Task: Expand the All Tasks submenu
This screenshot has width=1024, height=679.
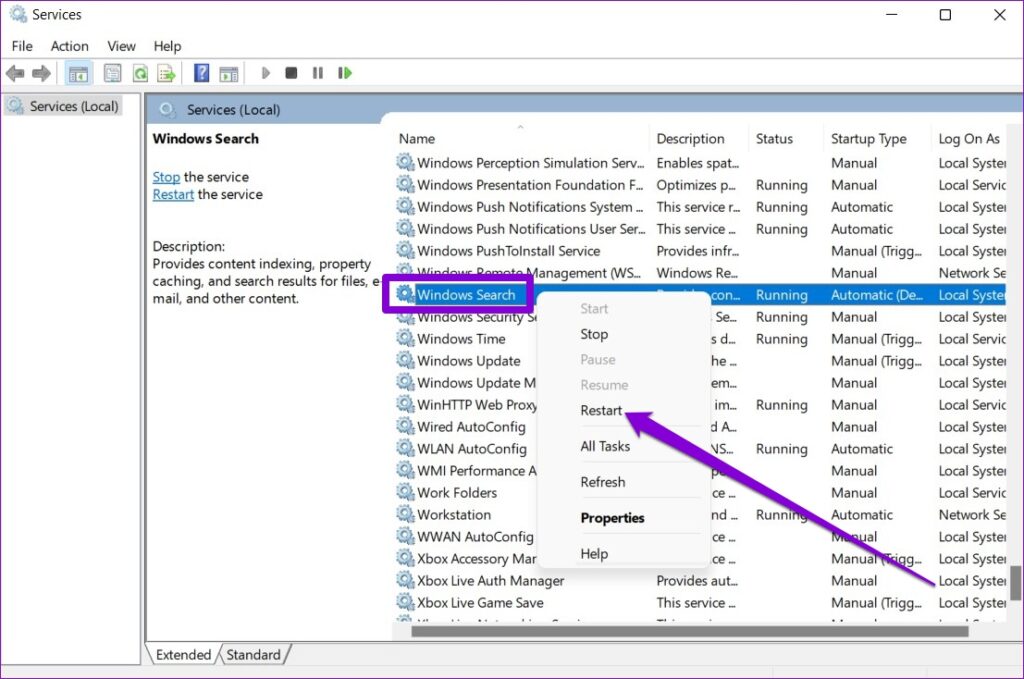Action: [x=606, y=446]
